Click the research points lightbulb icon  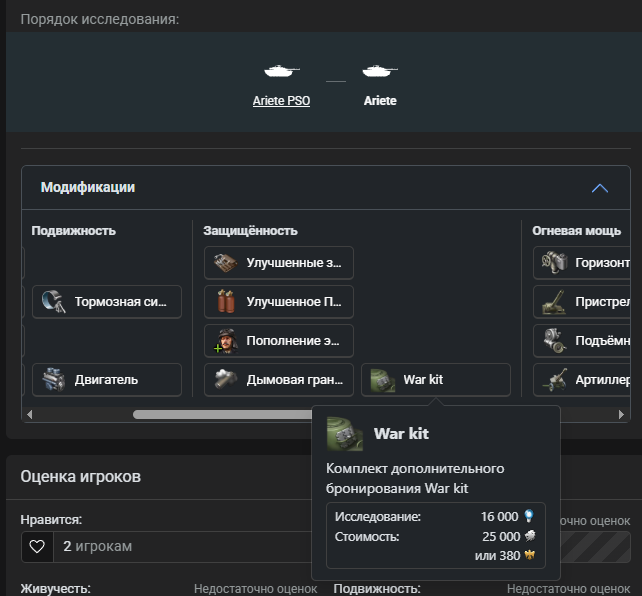click(x=529, y=516)
